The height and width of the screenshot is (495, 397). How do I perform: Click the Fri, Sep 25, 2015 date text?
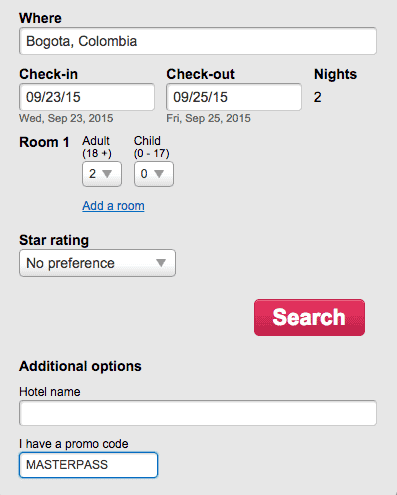click(x=208, y=118)
